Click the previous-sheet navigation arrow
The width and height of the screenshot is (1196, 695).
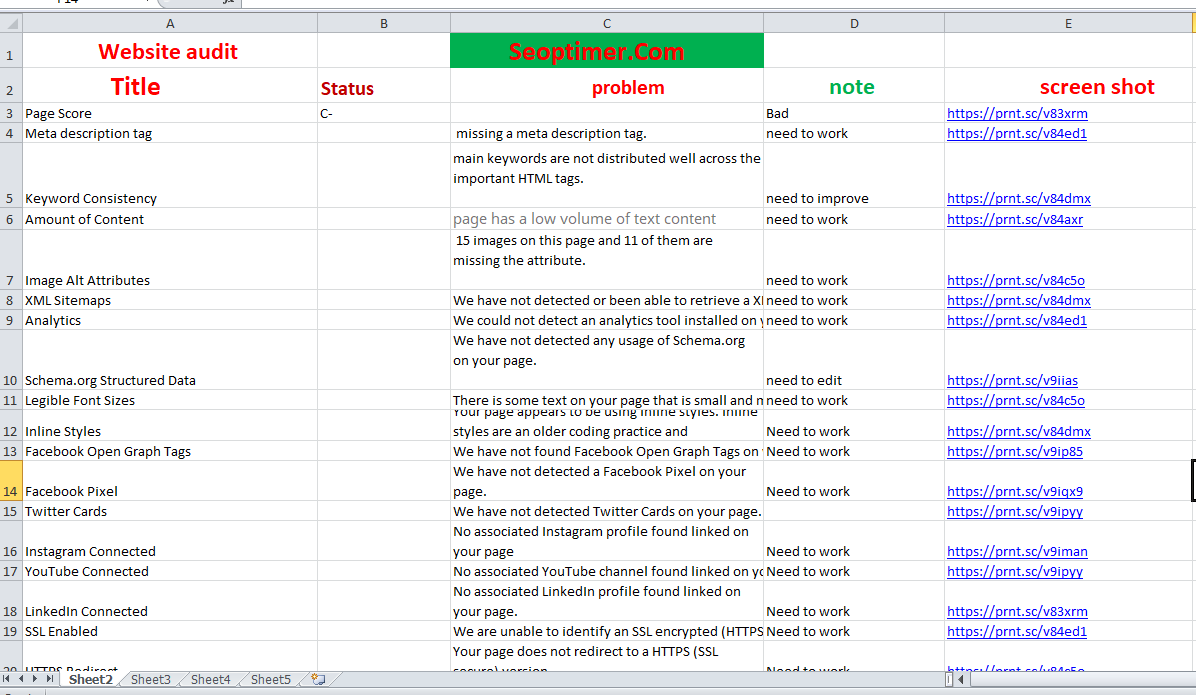[x=23, y=679]
